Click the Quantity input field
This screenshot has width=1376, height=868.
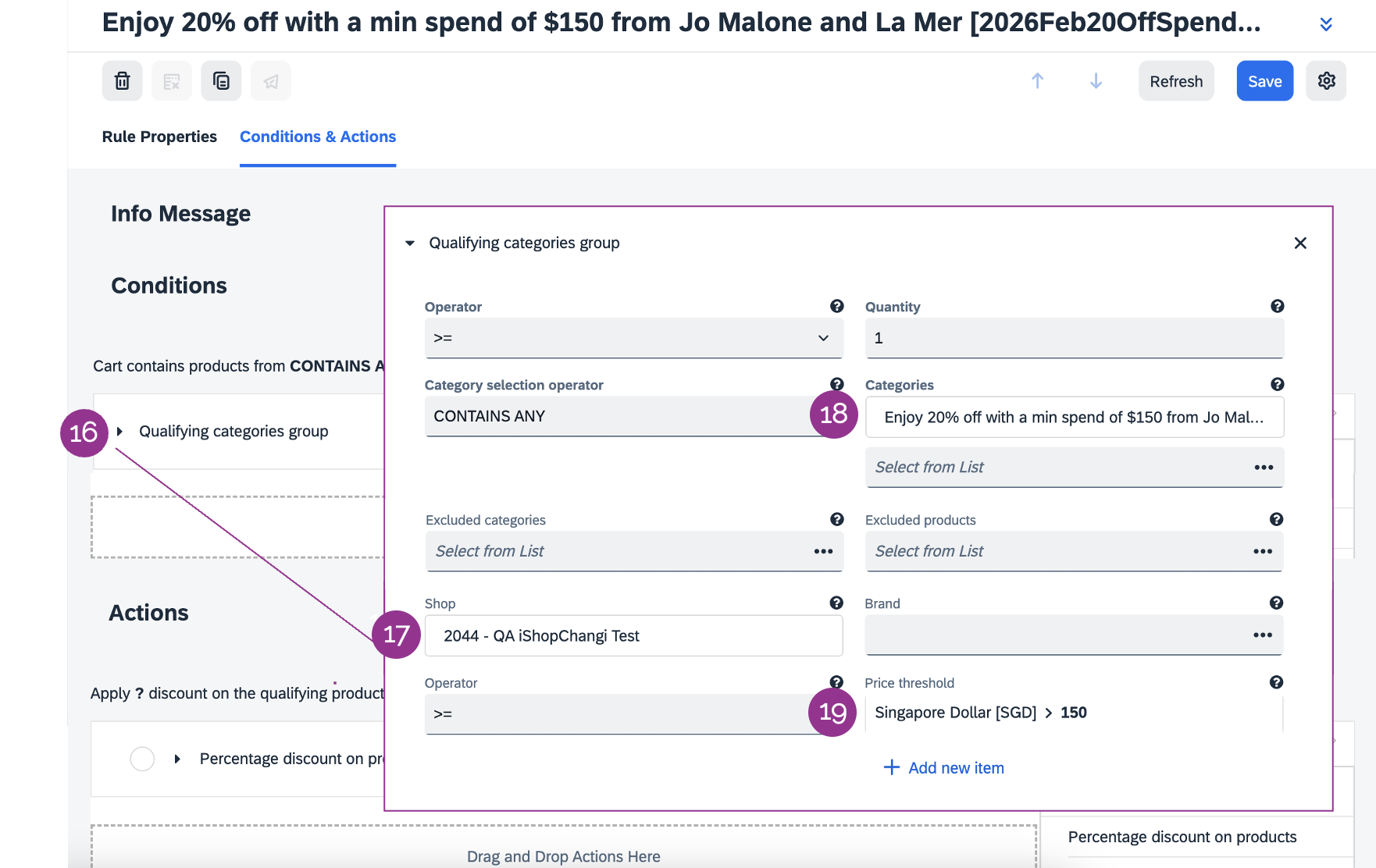(x=1074, y=338)
